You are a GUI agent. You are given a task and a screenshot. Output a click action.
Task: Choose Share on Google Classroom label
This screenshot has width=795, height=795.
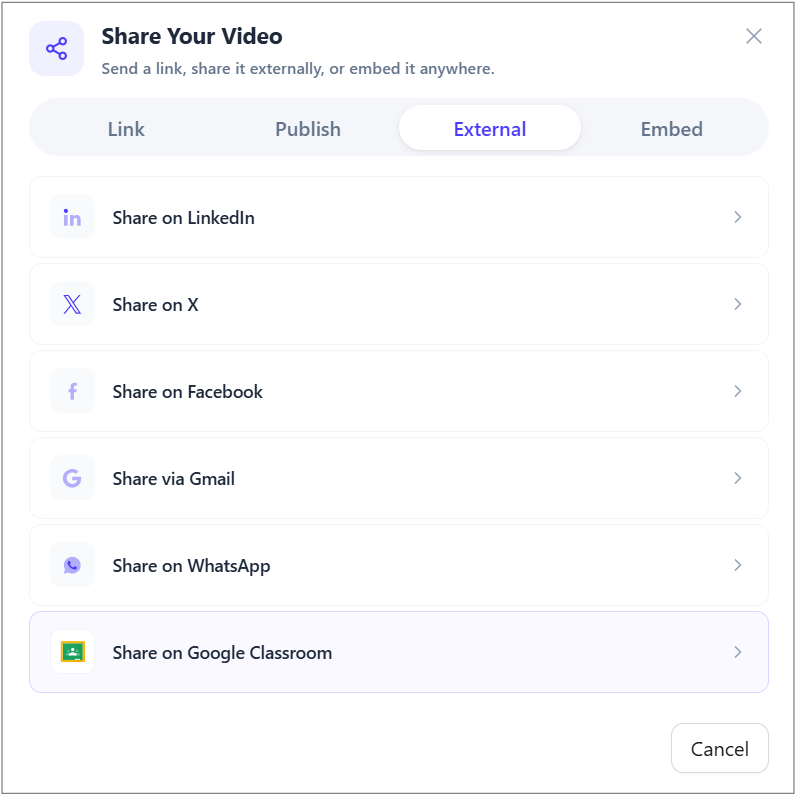click(222, 653)
